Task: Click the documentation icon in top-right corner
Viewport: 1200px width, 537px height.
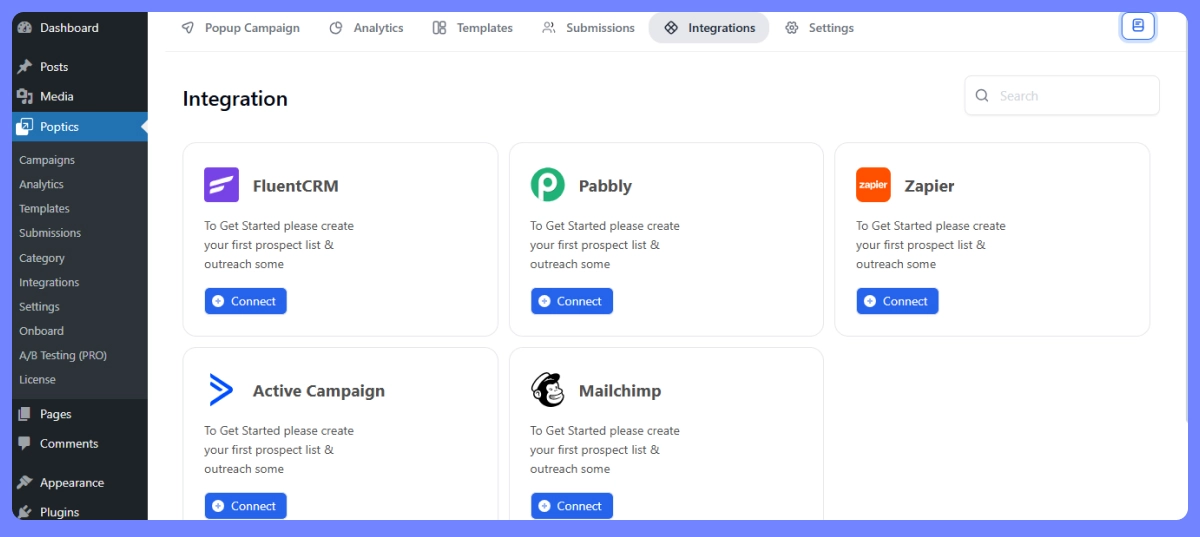Action: (1138, 26)
